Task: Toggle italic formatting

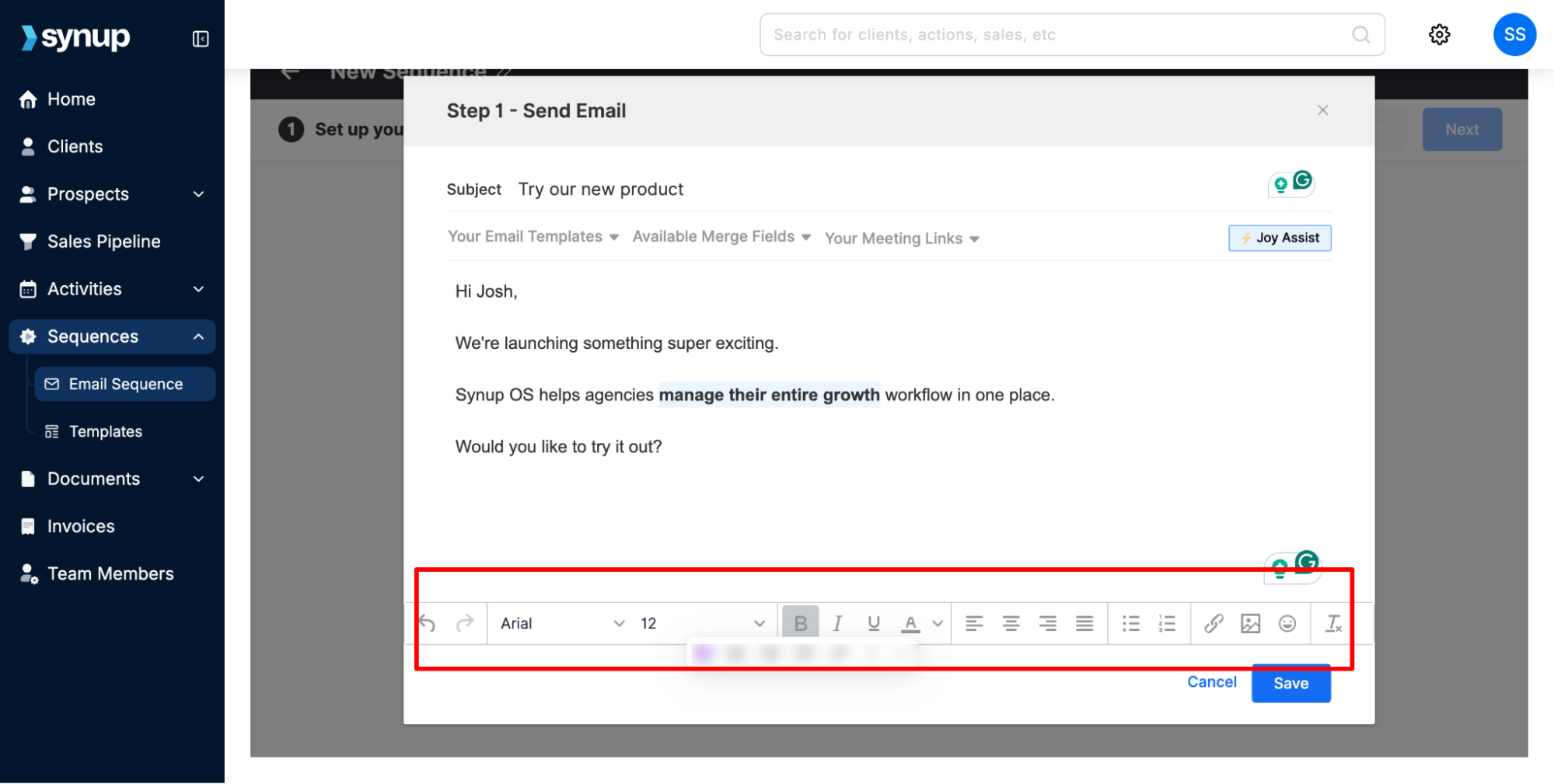Action: pos(837,623)
